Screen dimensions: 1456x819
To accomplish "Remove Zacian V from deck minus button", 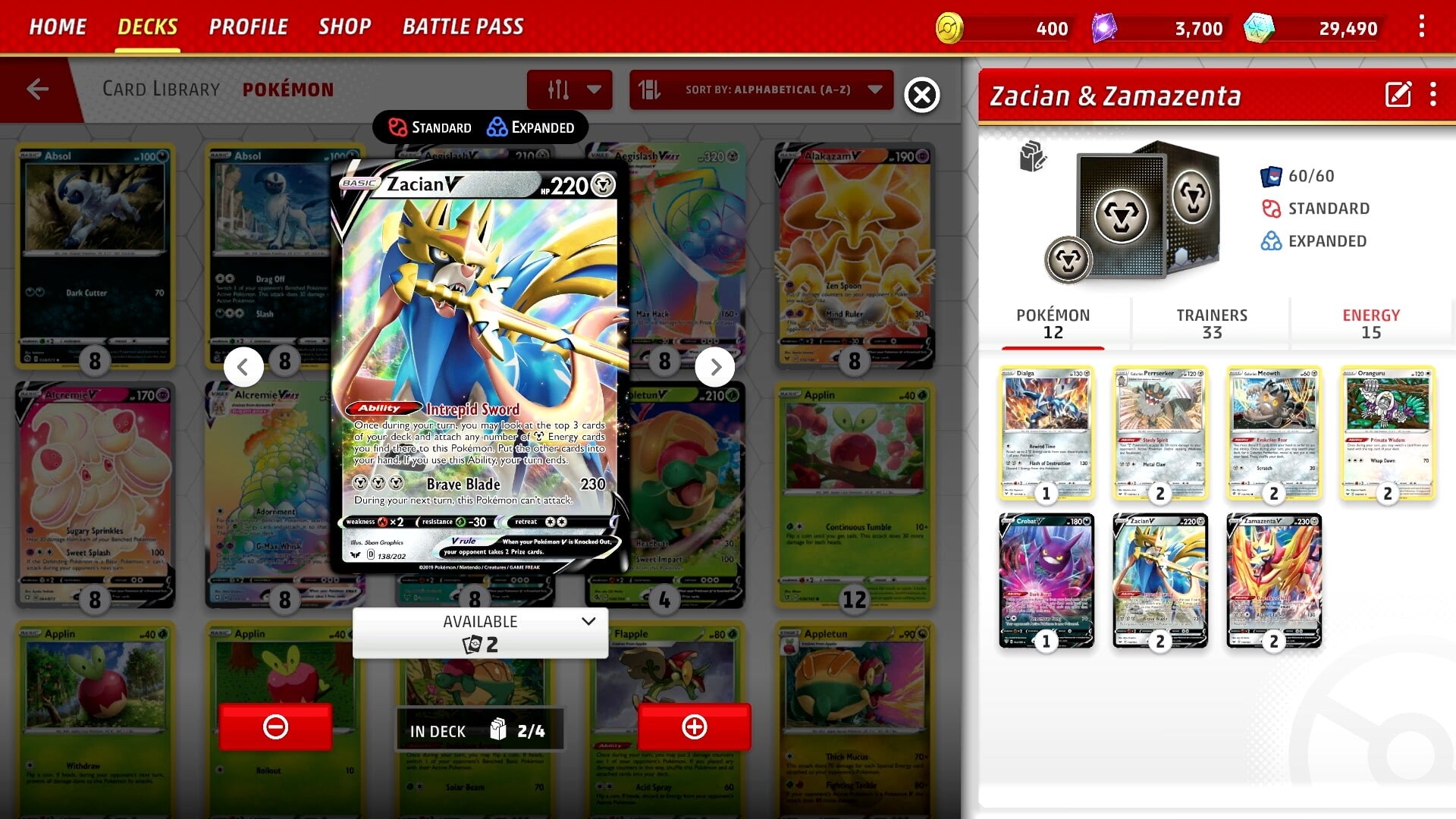I will coord(277,727).
